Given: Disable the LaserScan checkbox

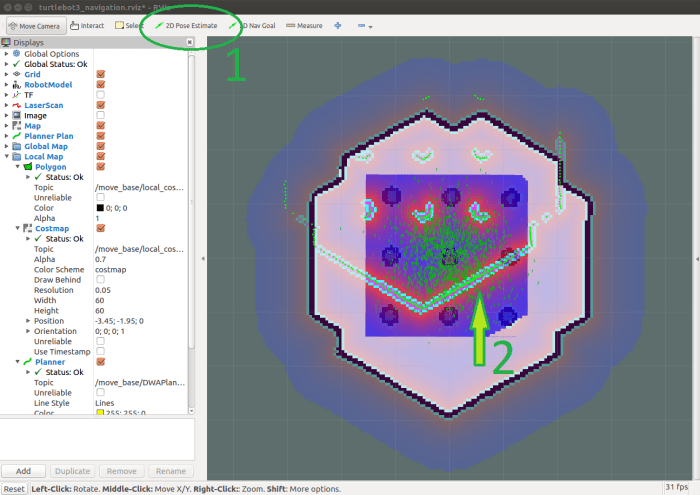Looking at the screenshot, I should [x=100, y=105].
